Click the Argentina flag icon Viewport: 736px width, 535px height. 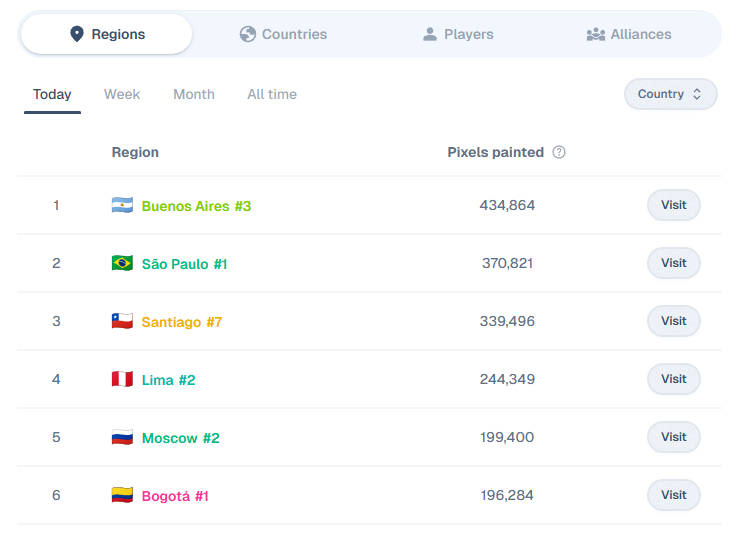[122, 205]
